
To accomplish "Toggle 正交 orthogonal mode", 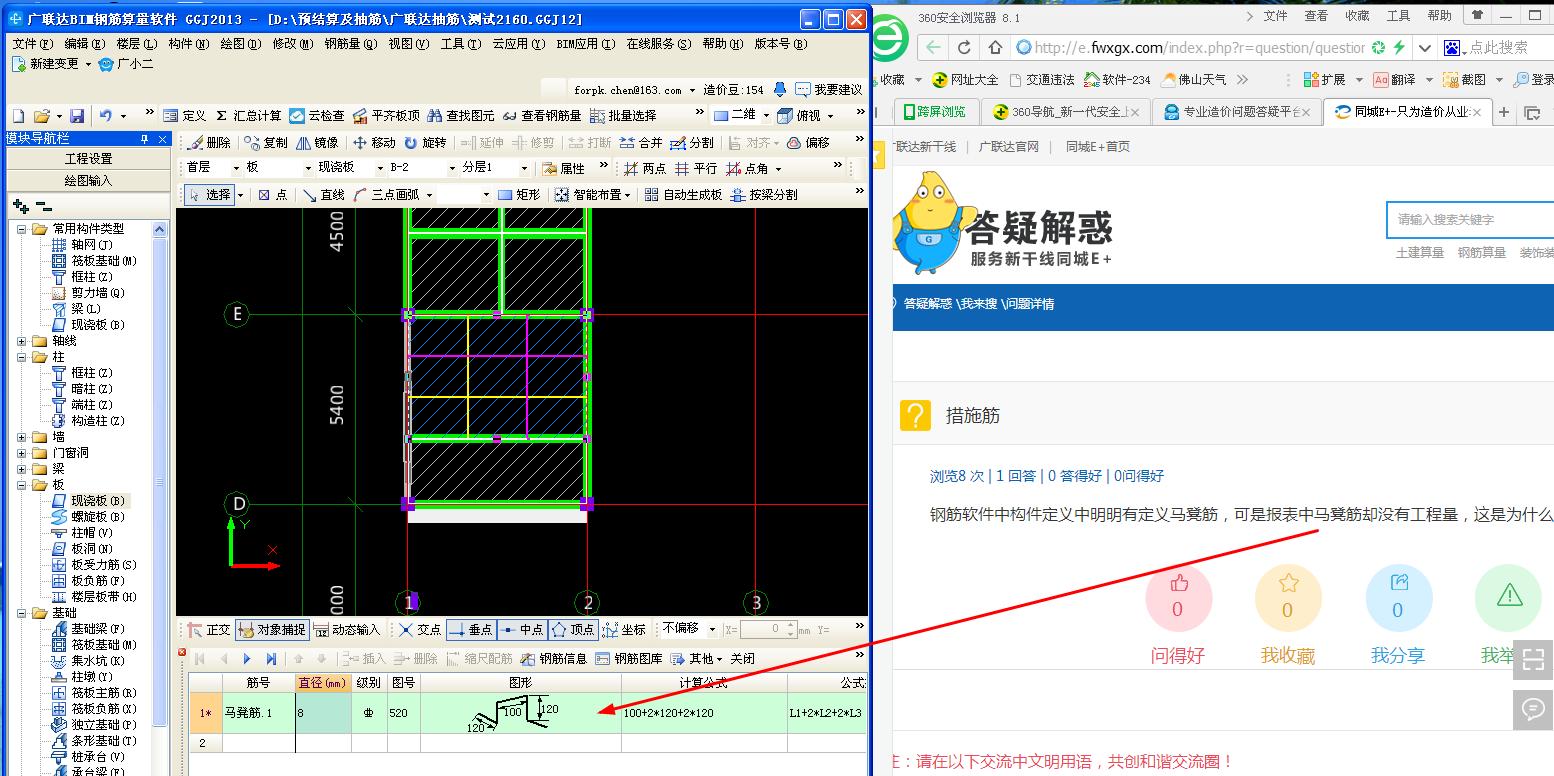I will (209, 630).
